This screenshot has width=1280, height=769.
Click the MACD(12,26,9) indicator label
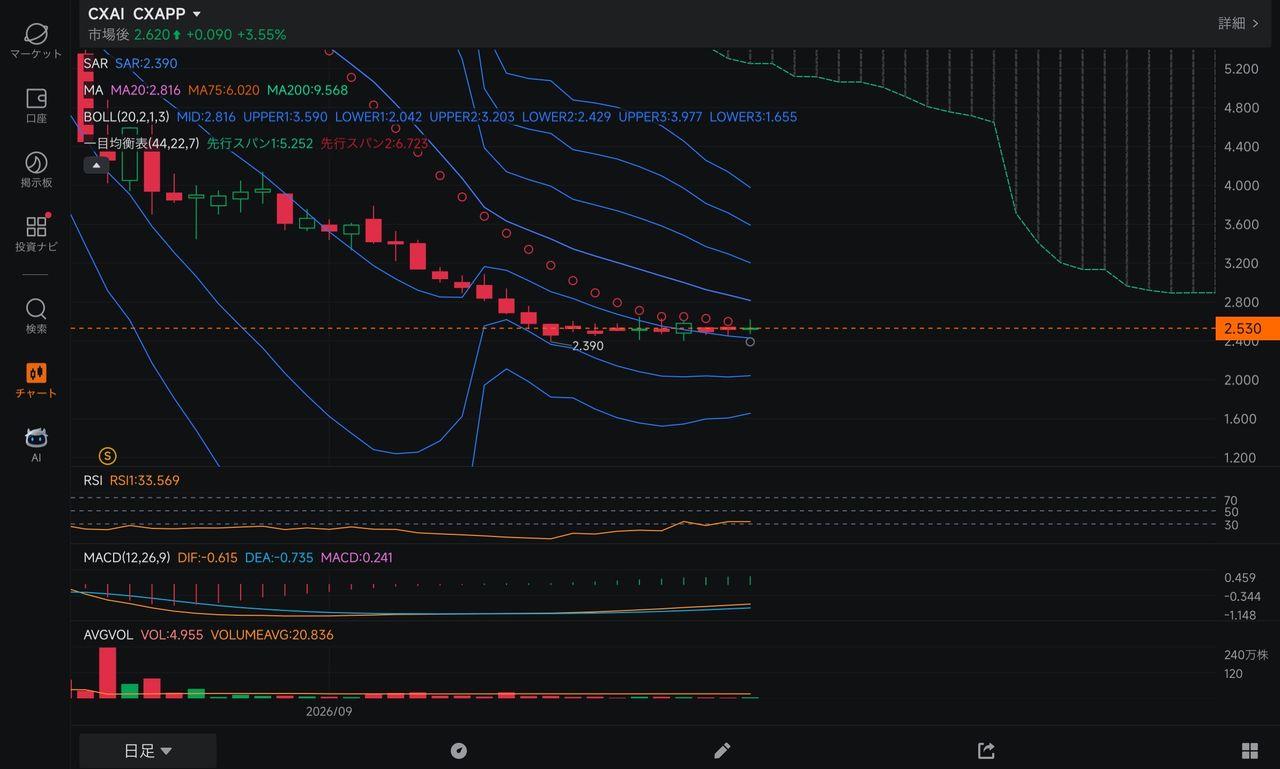[x=127, y=557]
